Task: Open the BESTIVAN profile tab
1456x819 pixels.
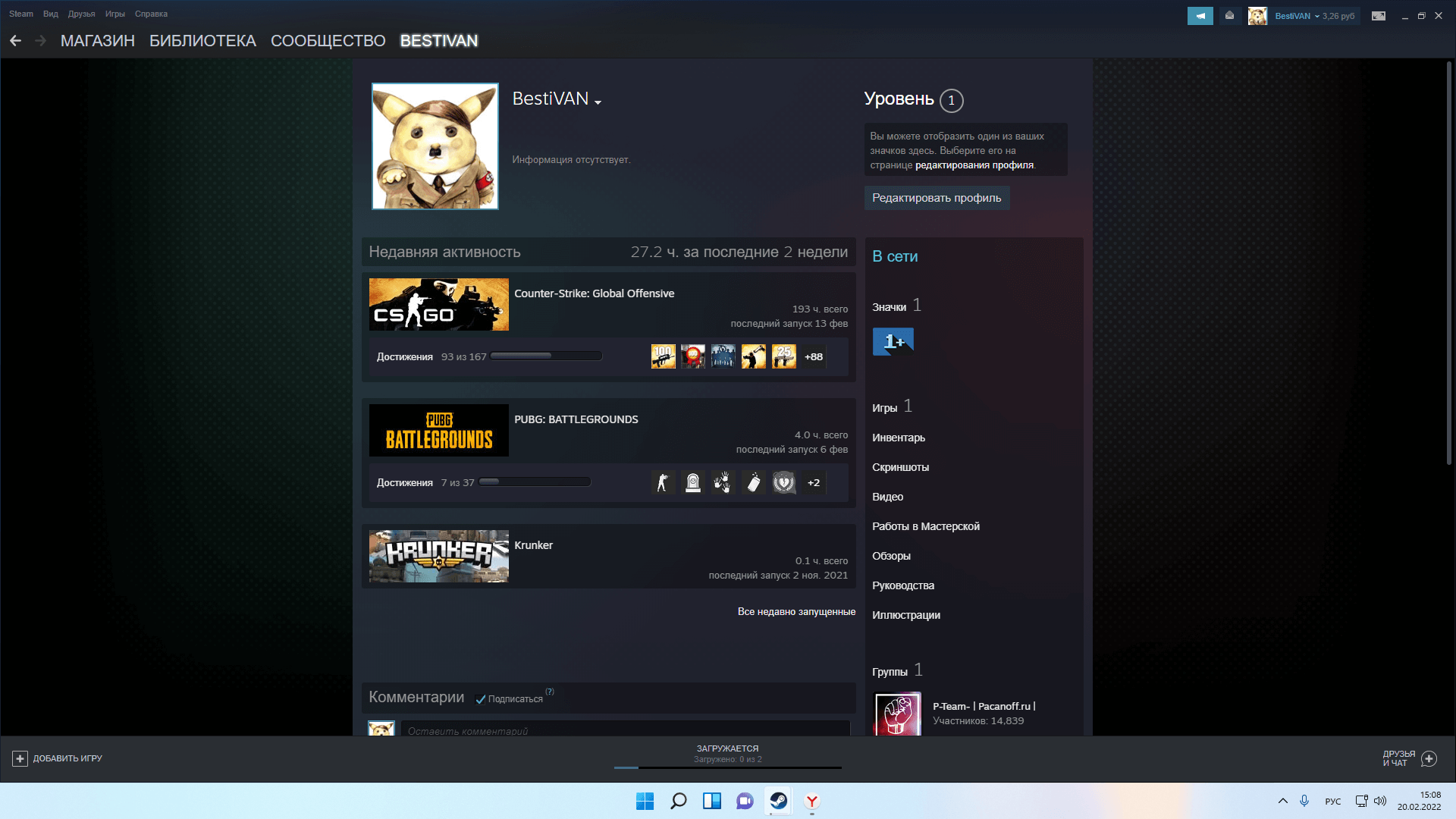Action: (x=439, y=41)
